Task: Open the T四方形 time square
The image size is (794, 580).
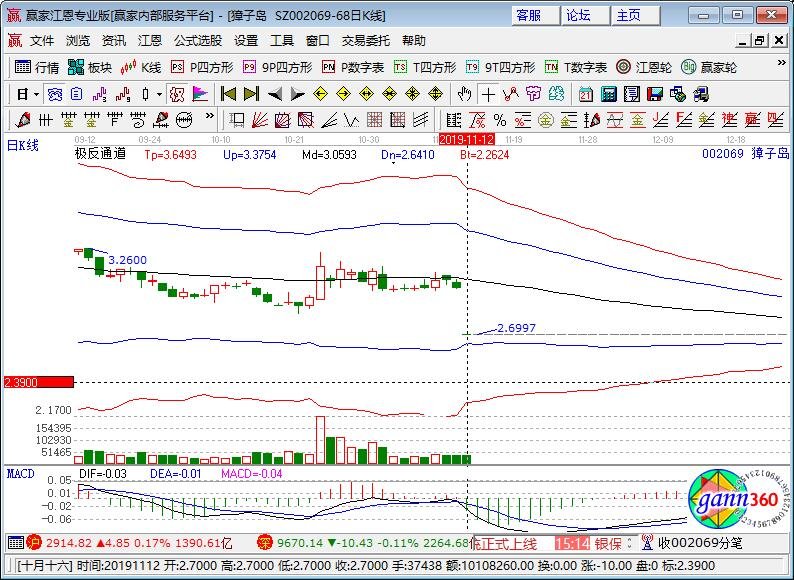Action: point(425,67)
